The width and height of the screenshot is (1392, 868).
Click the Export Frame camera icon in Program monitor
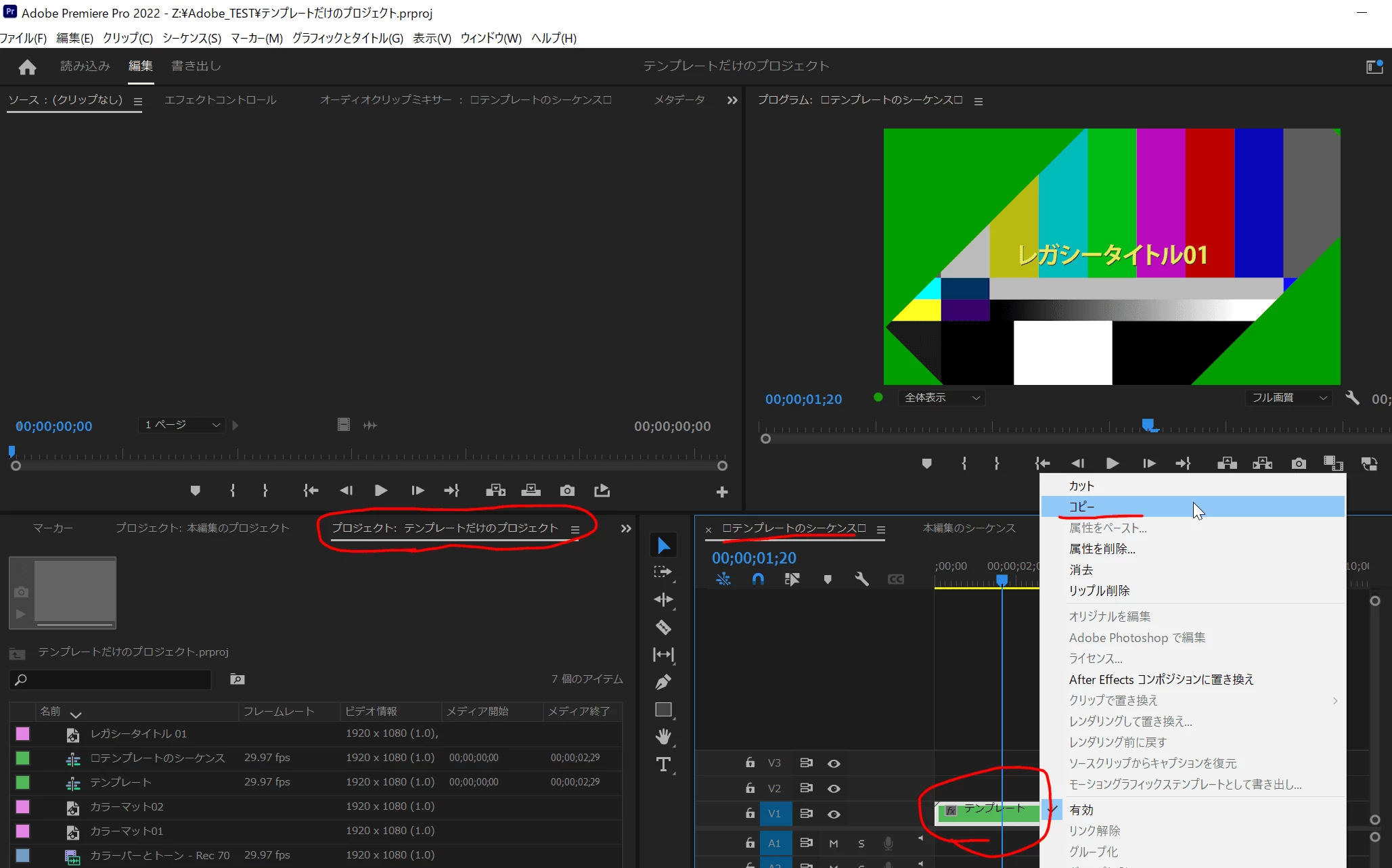(1298, 463)
